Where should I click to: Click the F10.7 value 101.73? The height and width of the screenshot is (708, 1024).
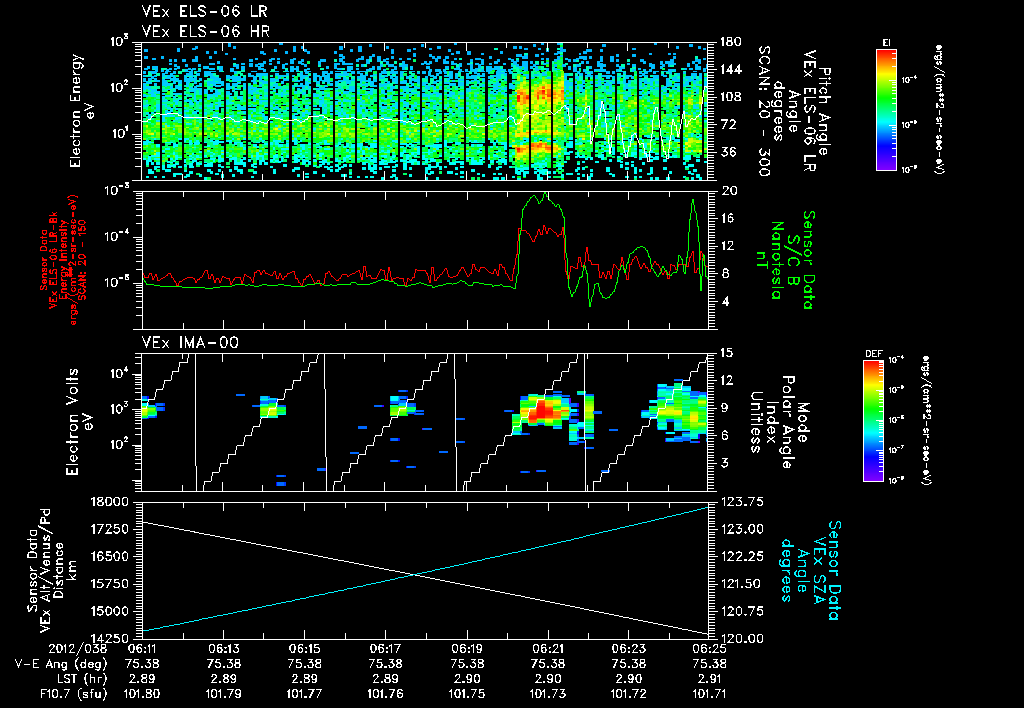[x=547, y=694]
